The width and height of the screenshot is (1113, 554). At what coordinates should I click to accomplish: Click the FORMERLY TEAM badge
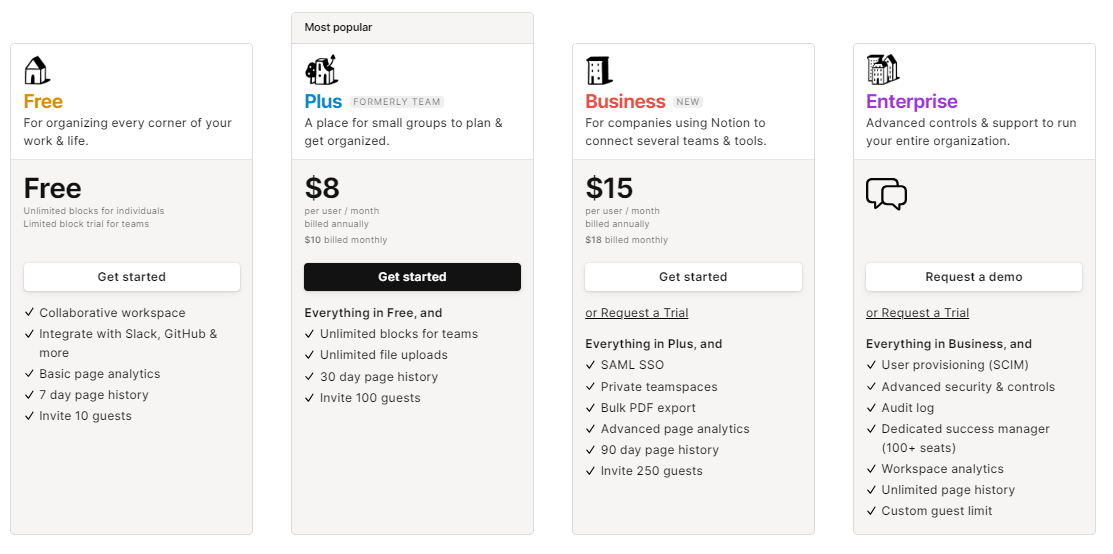(x=397, y=102)
